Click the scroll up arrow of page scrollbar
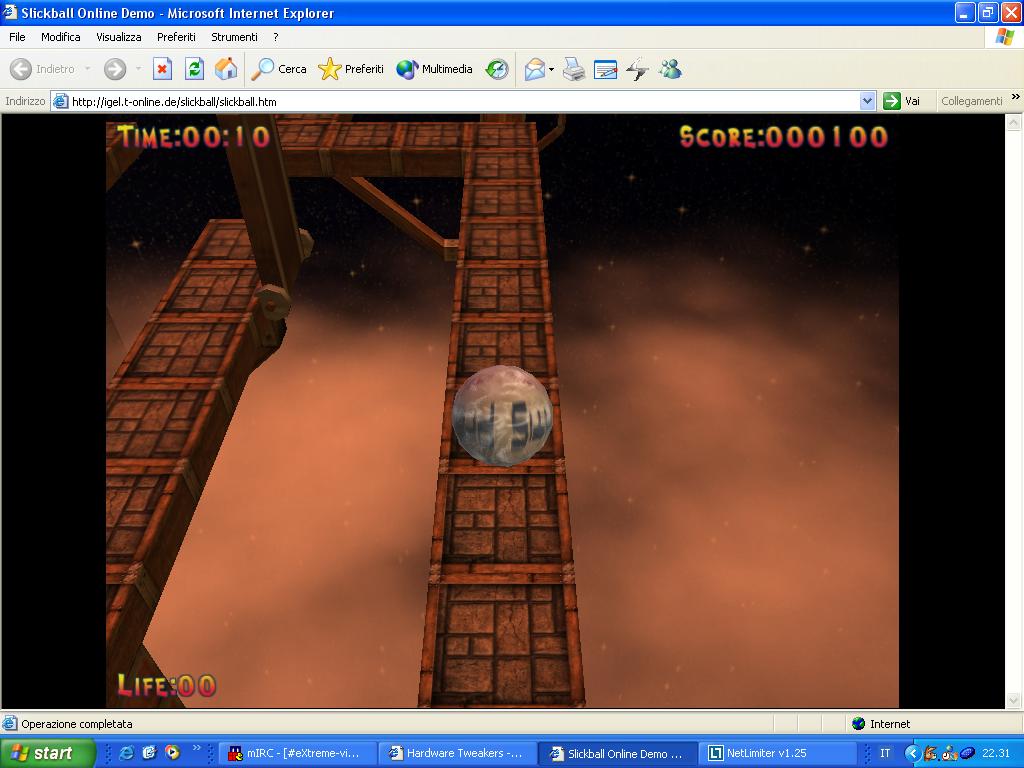This screenshot has width=1024, height=768. pyautogui.click(x=1014, y=122)
